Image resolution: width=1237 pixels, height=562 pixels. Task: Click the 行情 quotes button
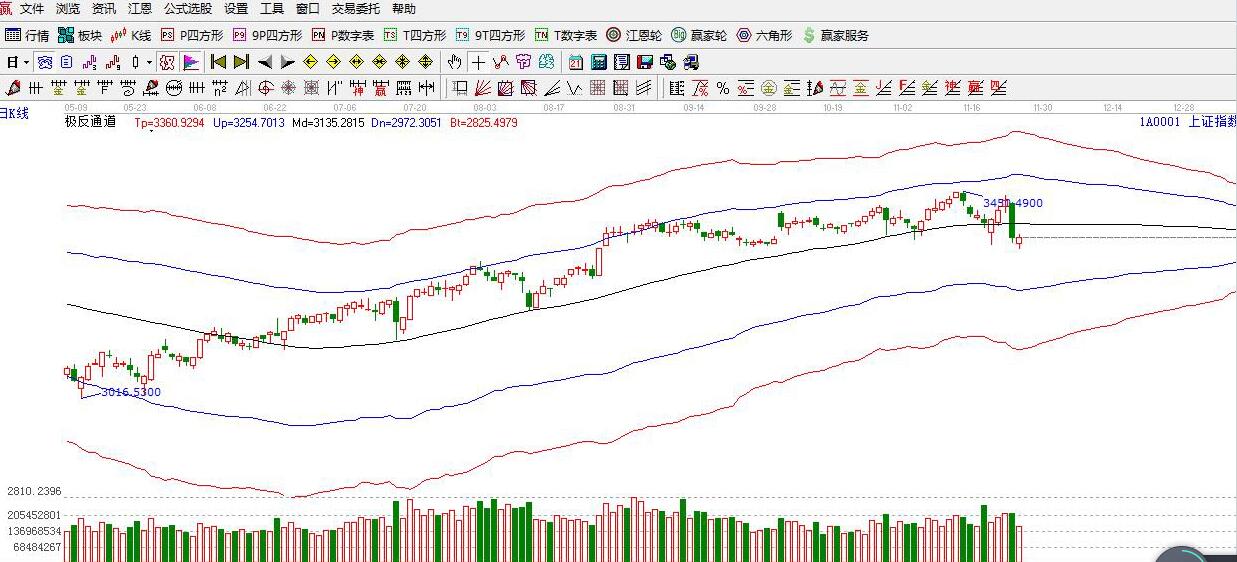point(27,35)
